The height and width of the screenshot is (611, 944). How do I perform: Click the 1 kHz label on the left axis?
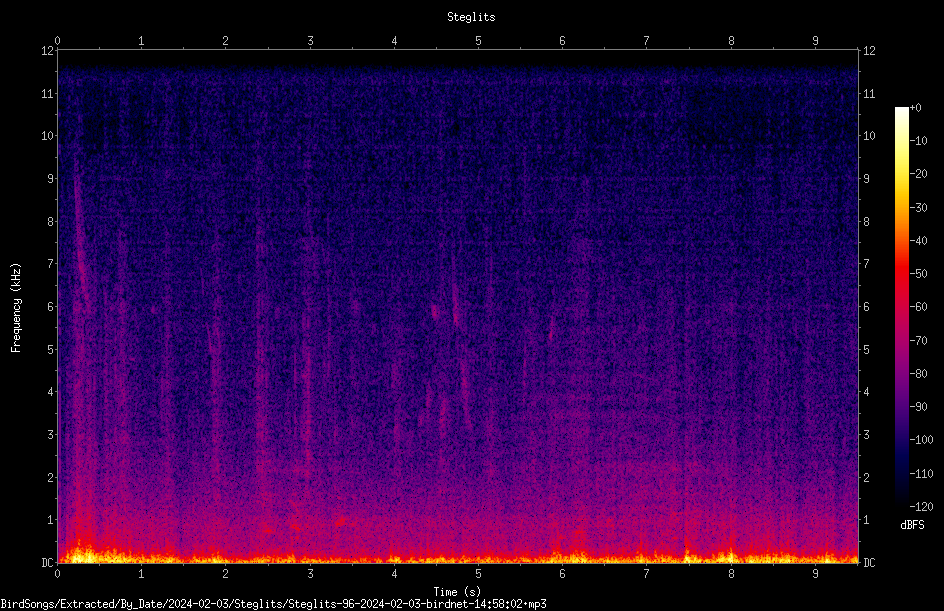(51, 520)
